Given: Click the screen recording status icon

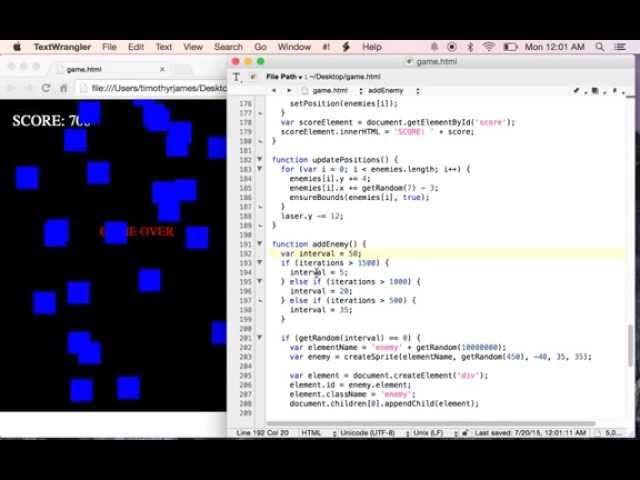Looking at the screenshot, I should (452, 47).
